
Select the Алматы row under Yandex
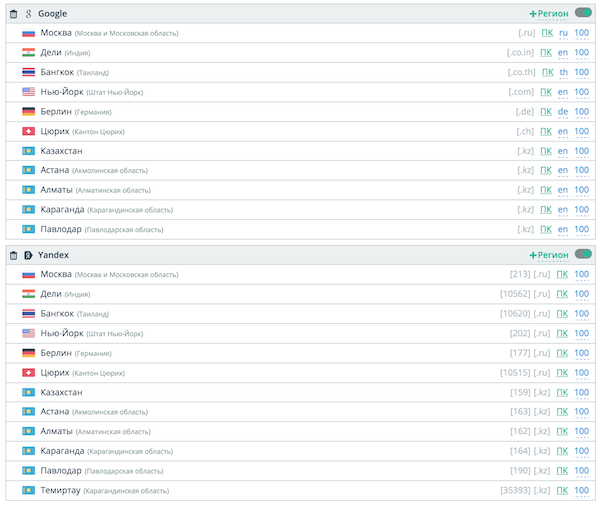pyautogui.click(x=300, y=432)
